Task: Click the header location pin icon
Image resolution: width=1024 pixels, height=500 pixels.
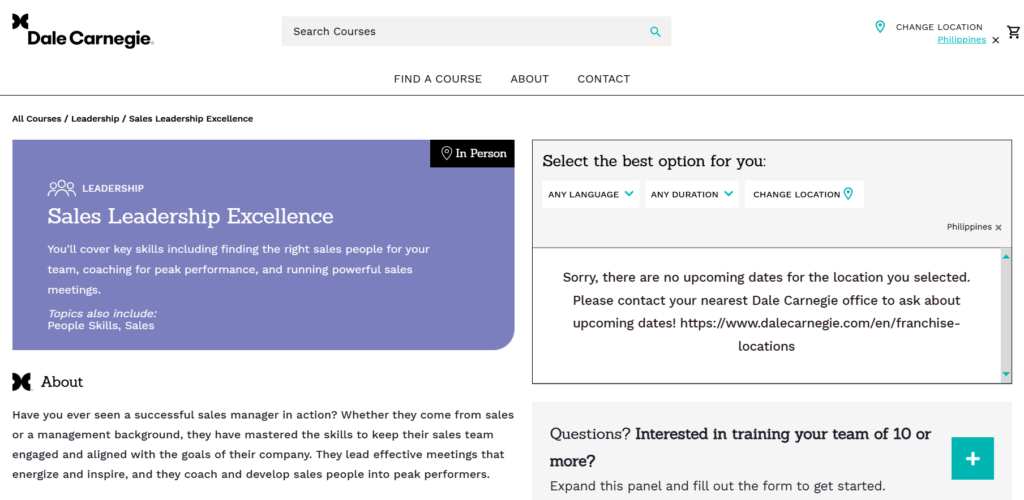Action: coord(880,27)
